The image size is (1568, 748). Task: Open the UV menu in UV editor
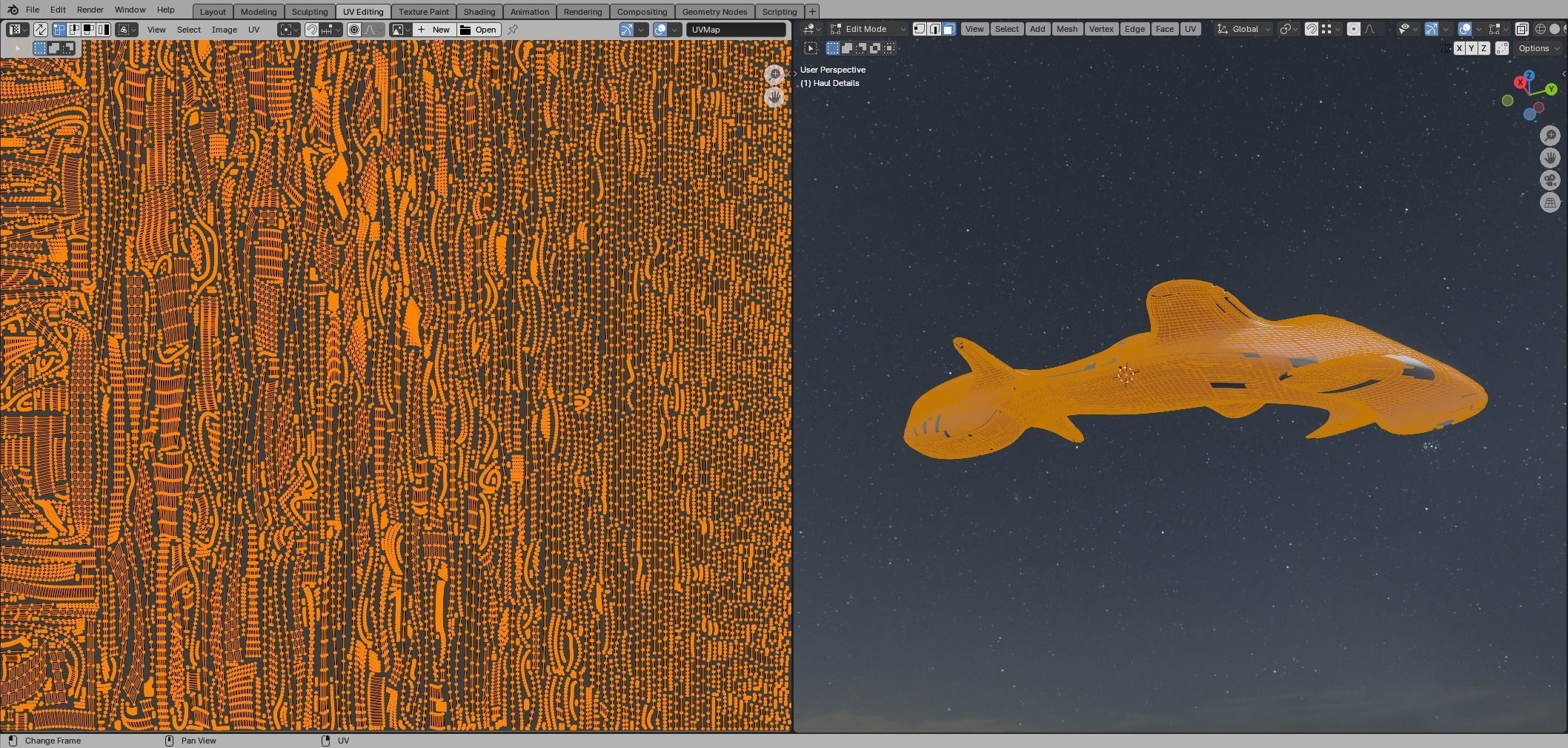[254, 30]
